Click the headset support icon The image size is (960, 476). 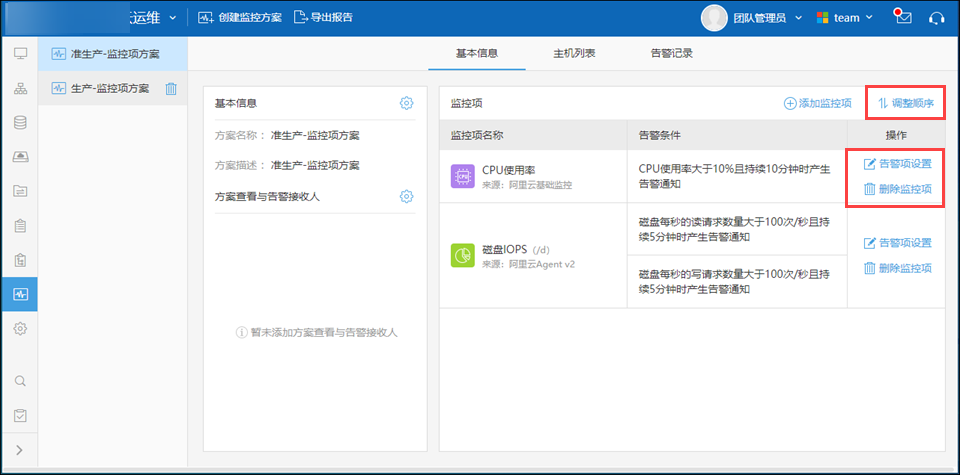936,18
